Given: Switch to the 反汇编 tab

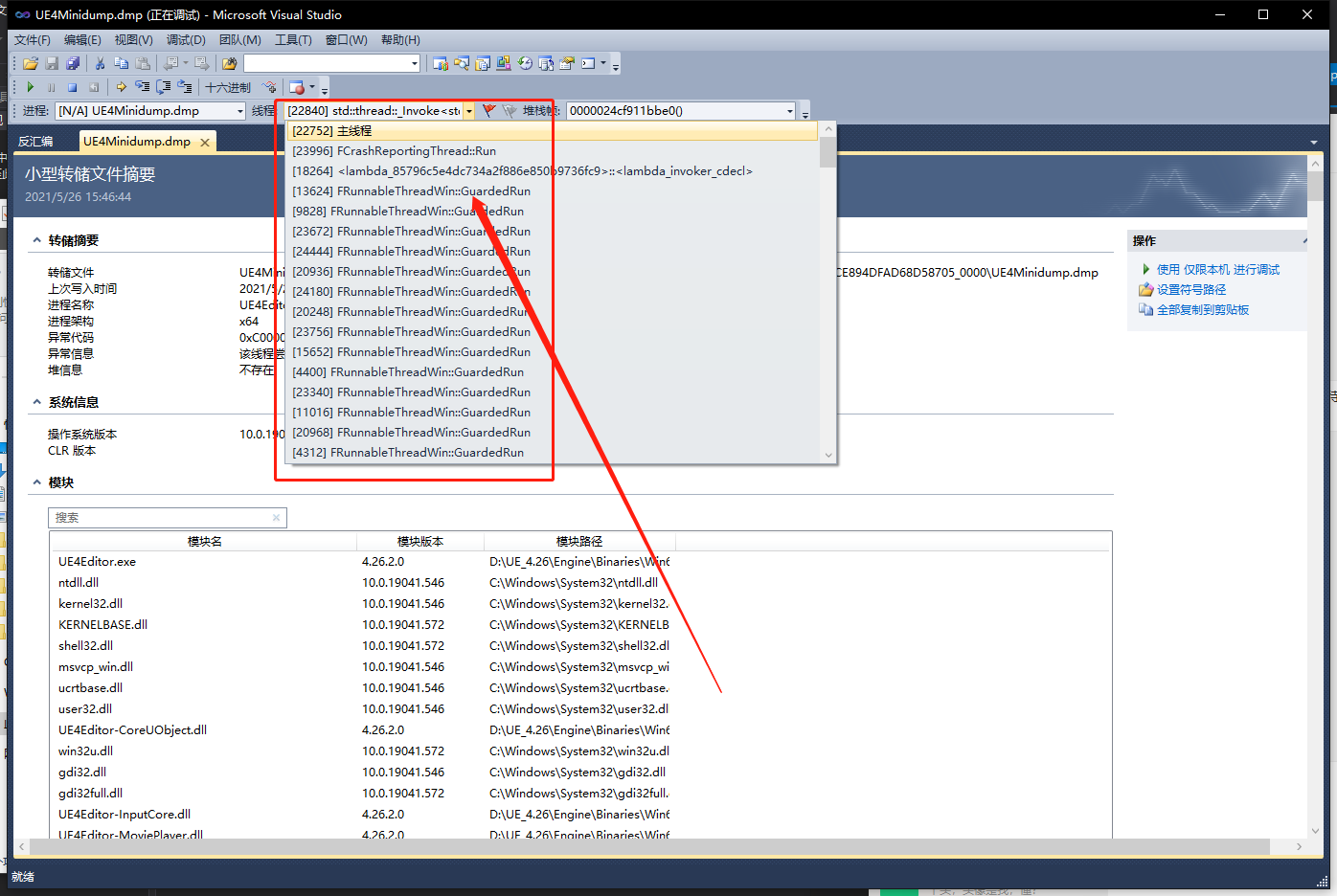Looking at the screenshot, I should 35,142.
